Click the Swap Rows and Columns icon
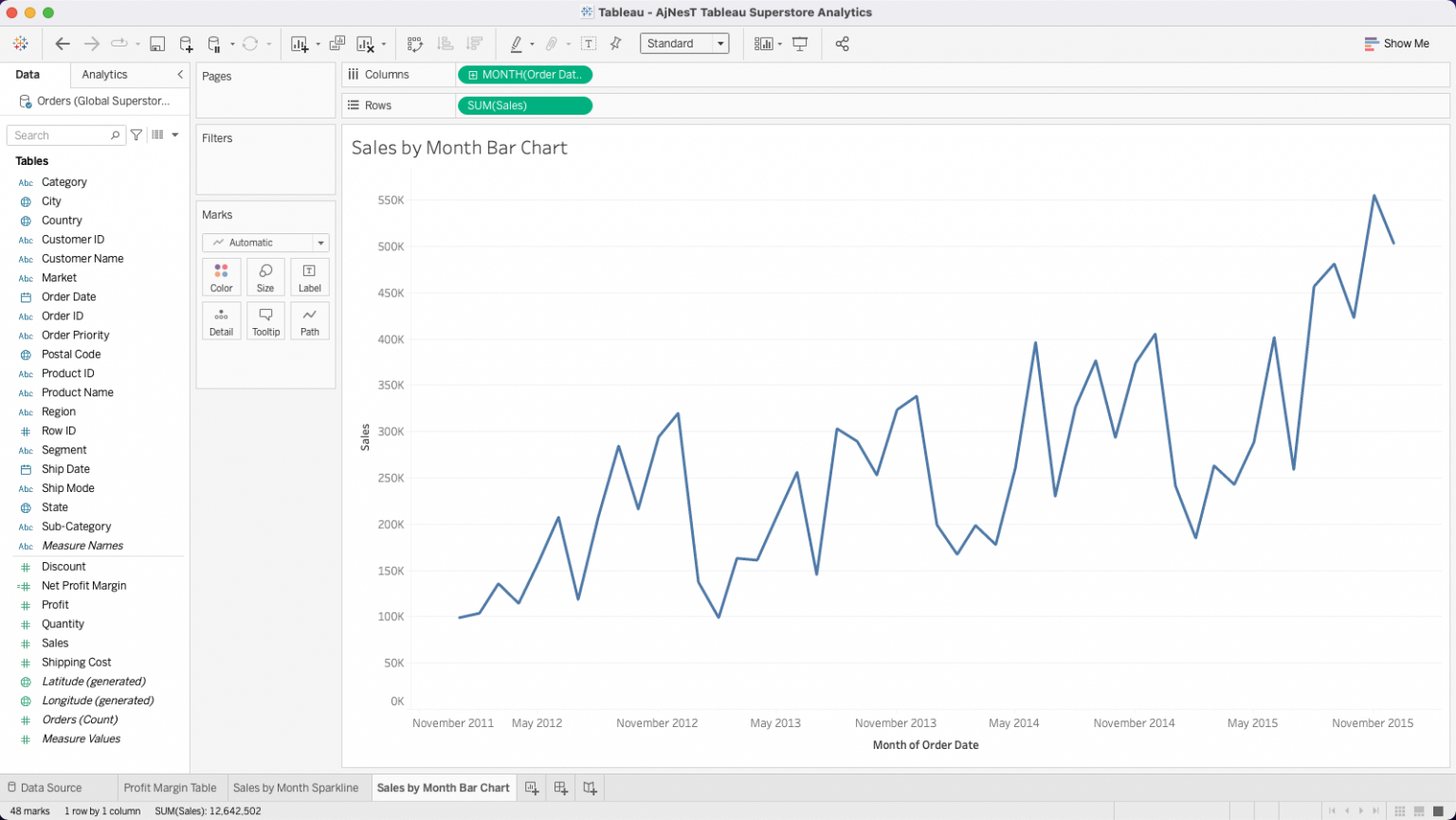Image resolution: width=1456 pixels, height=820 pixels. click(414, 44)
